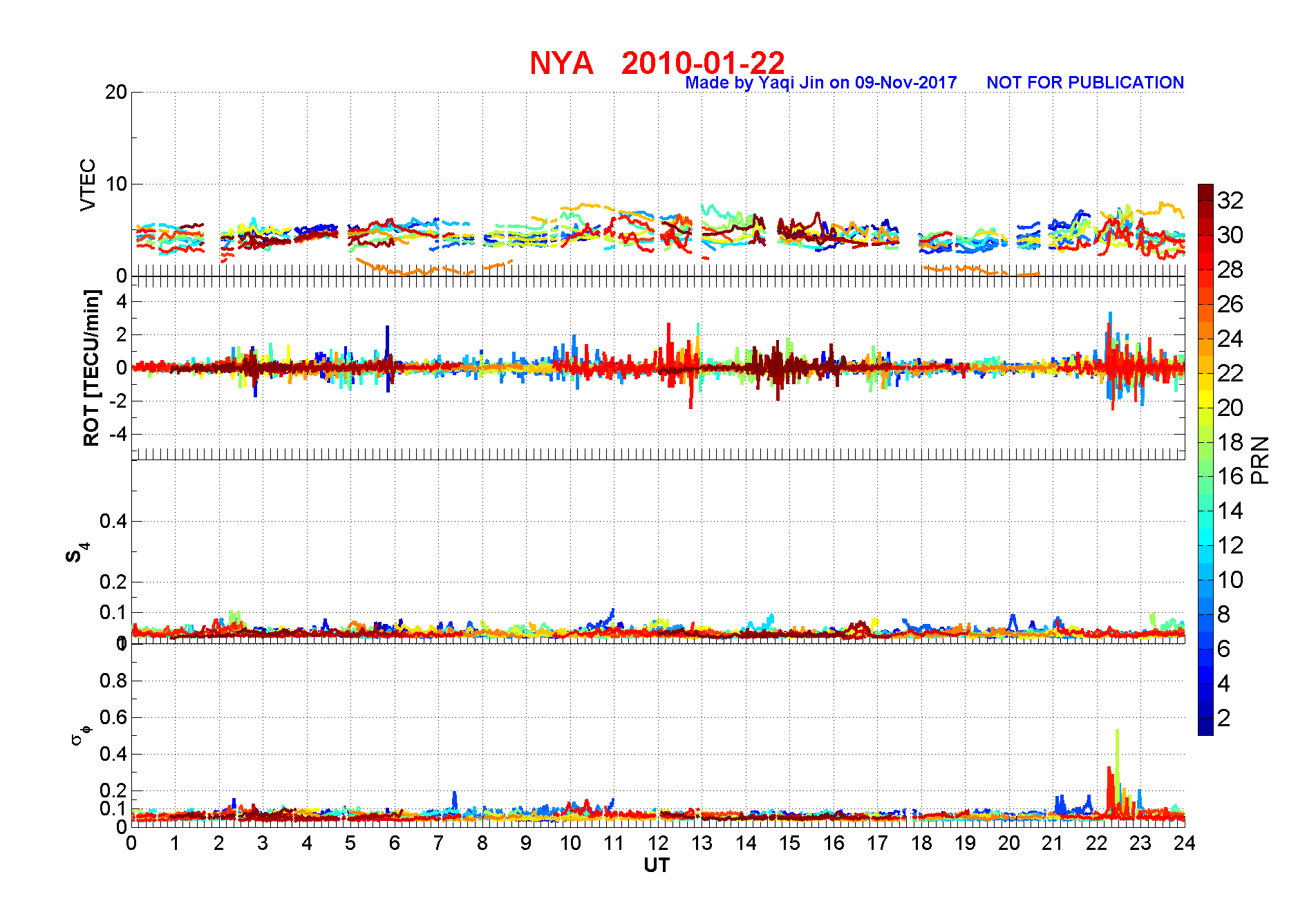
Task: Click the VTEC y-axis label
Action: click(88, 185)
